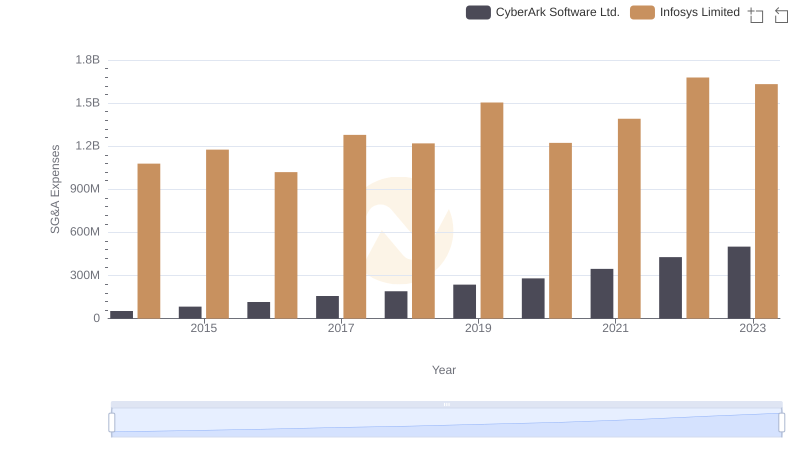The image size is (800, 461).
Task: Click the CyberArk bar for 2021
Action: [x=602, y=293]
